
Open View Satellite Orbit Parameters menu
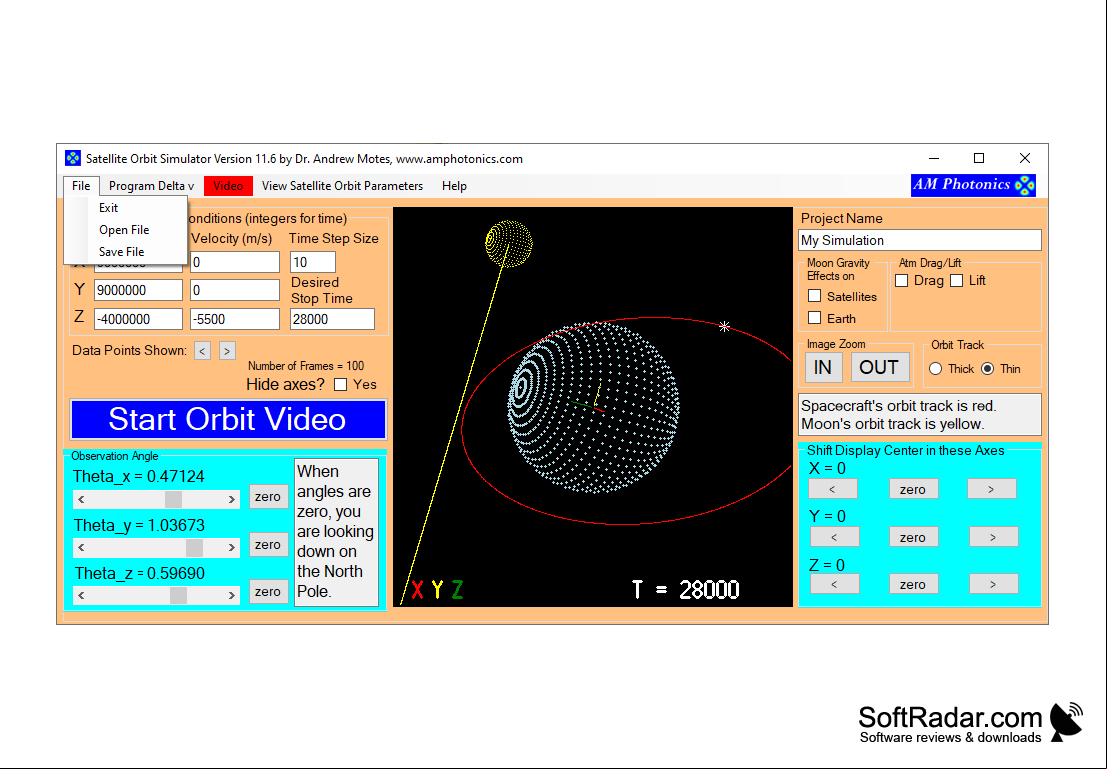342,186
